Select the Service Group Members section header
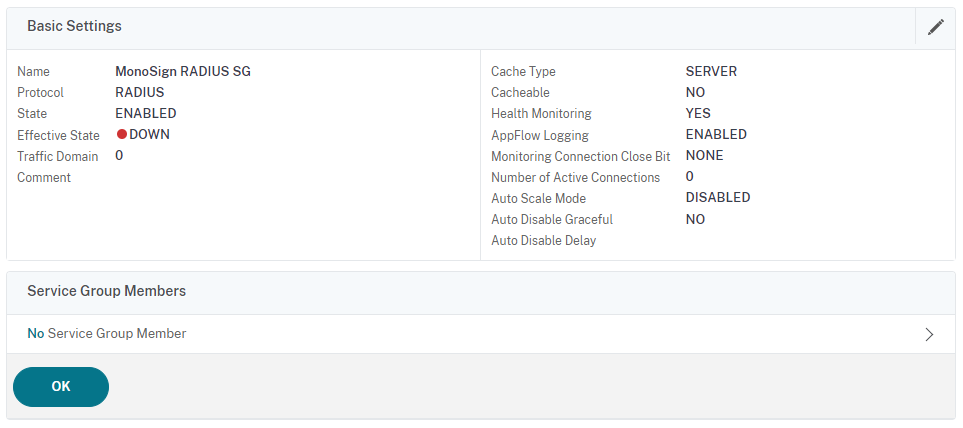 tap(106, 291)
